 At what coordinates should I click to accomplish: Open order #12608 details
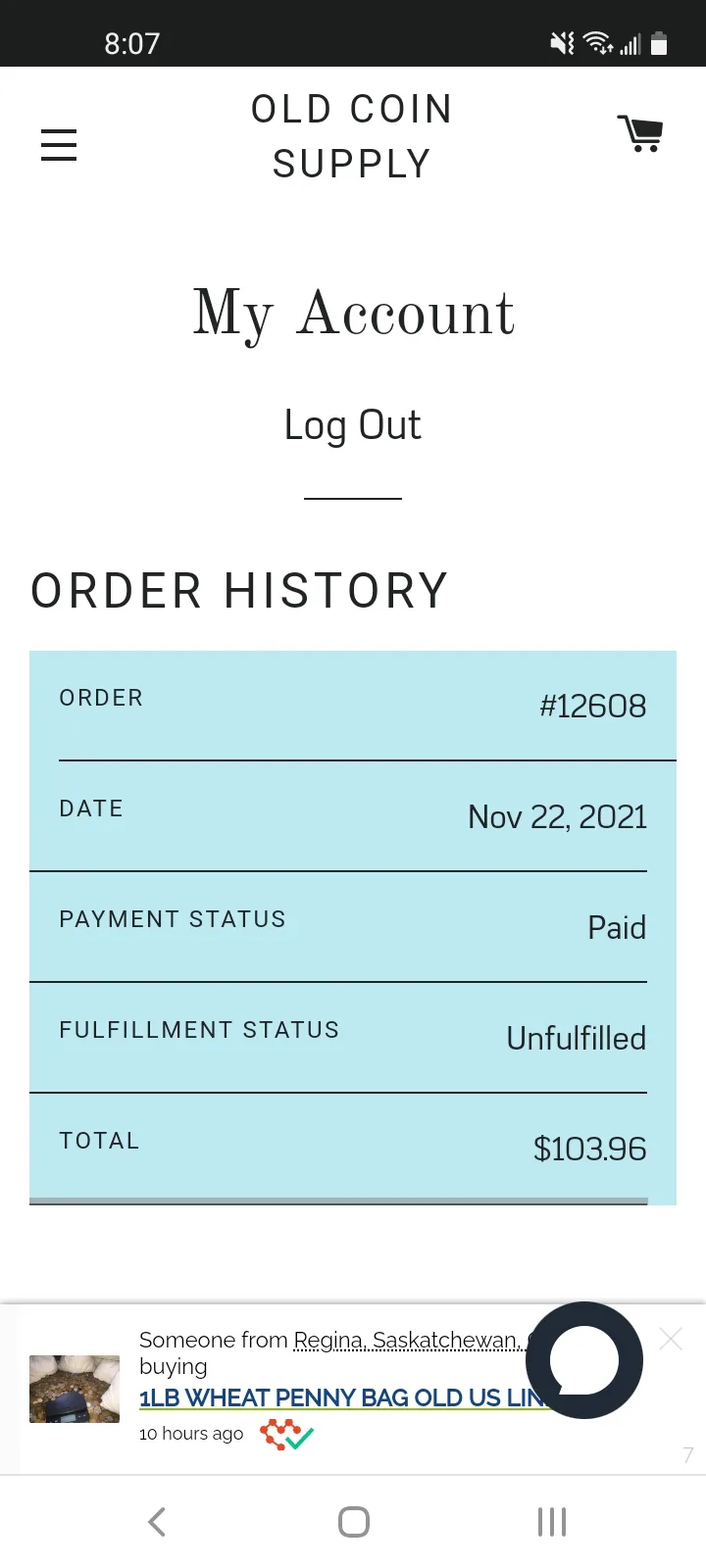592,706
